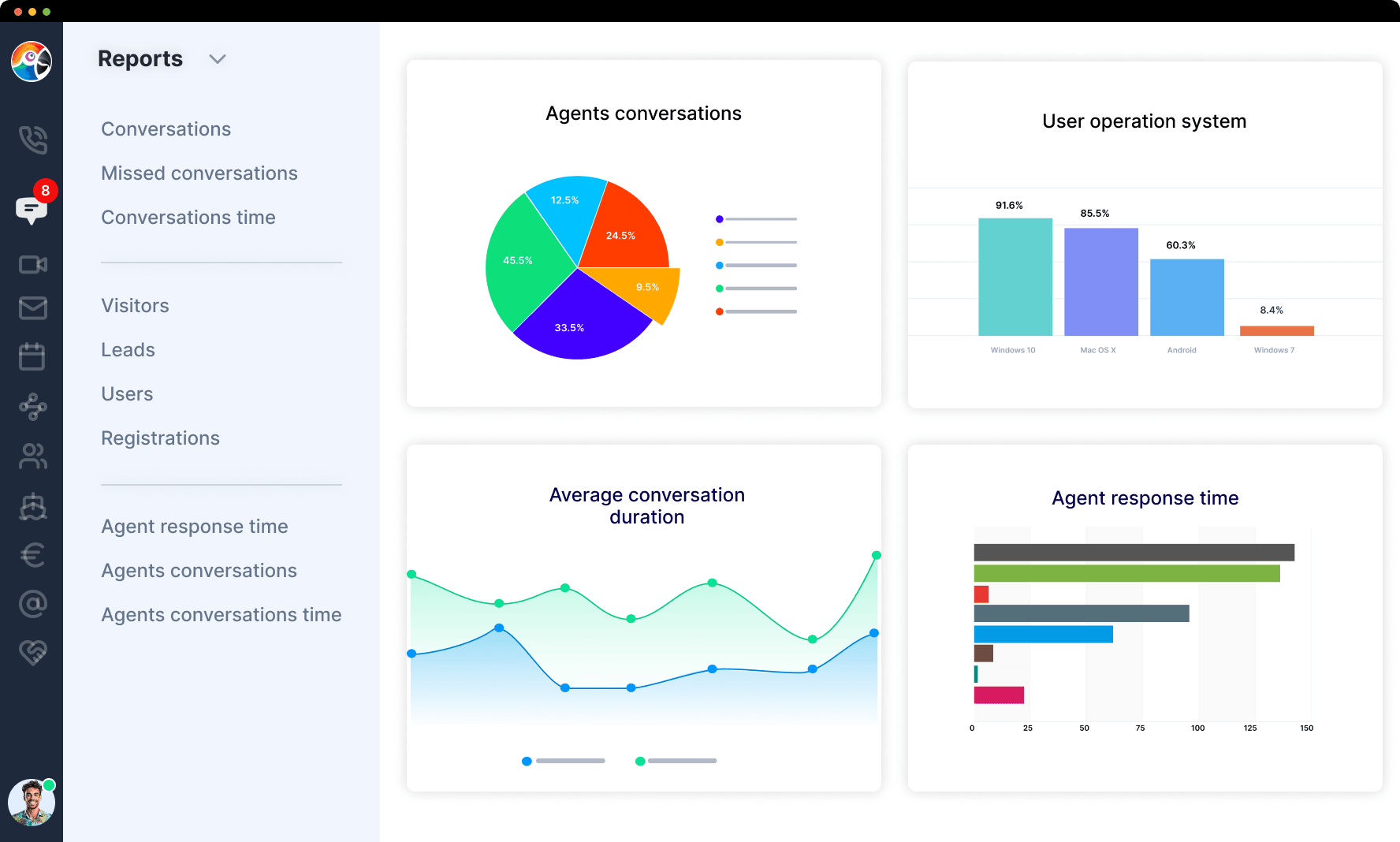Click the parrot logo at top left
1400x842 pixels.
[32, 61]
